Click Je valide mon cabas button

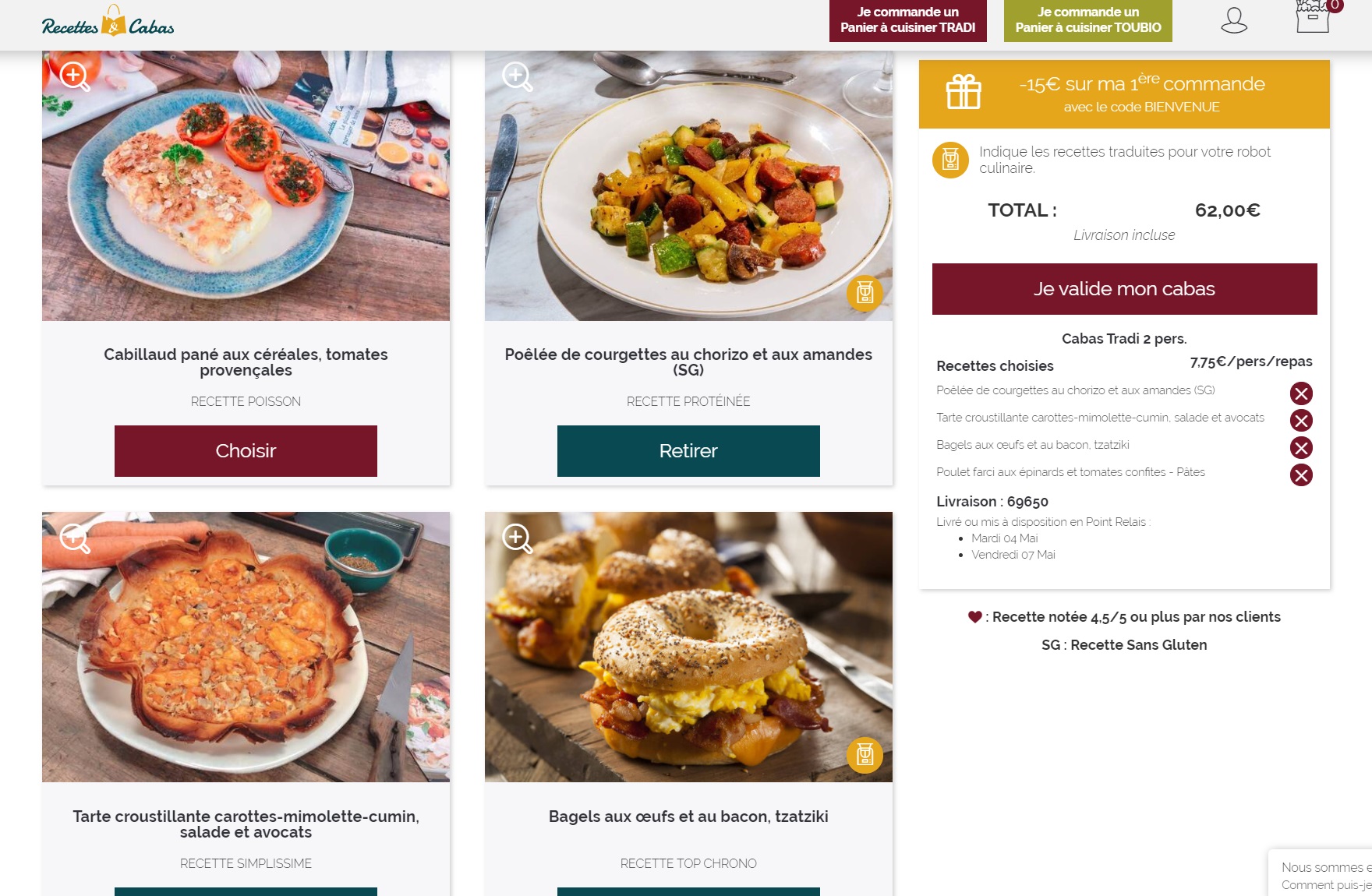tap(1124, 289)
